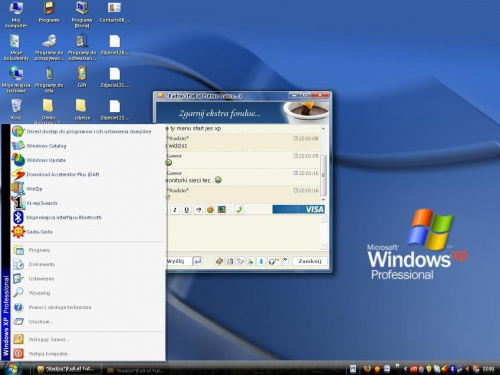Click the Firefox icon in taskbar
The height and width of the screenshot is (375, 500).
pyautogui.click(x=367, y=369)
